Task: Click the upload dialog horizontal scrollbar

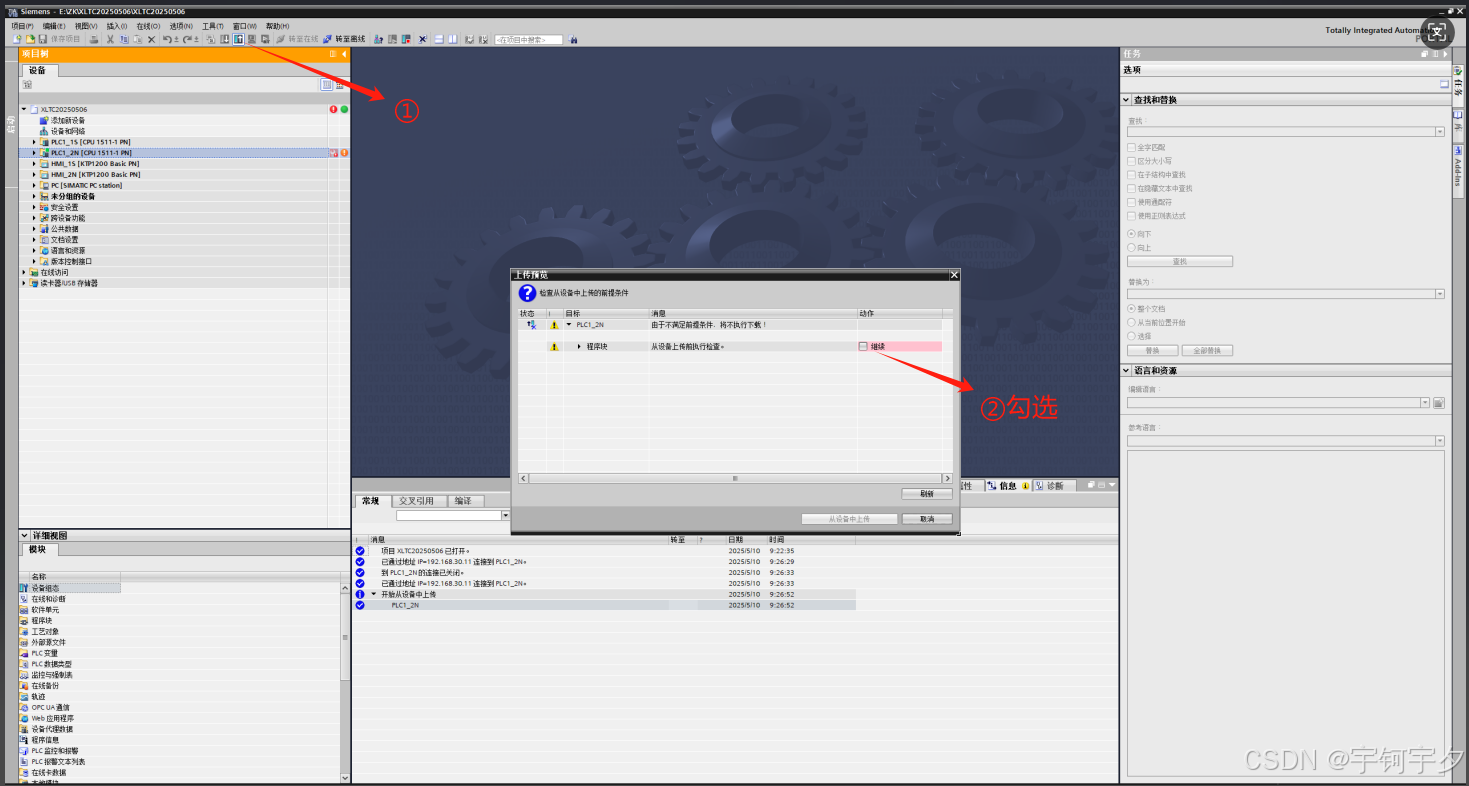Action: click(735, 479)
